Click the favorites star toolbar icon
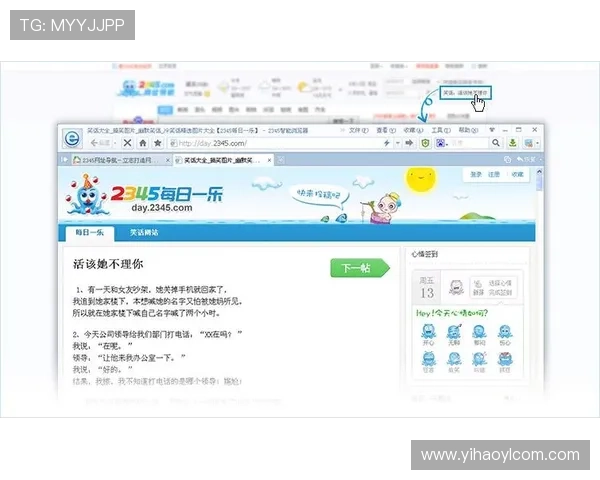Image resolution: width=600 pixels, height=480 pixels. click(157, 143)
